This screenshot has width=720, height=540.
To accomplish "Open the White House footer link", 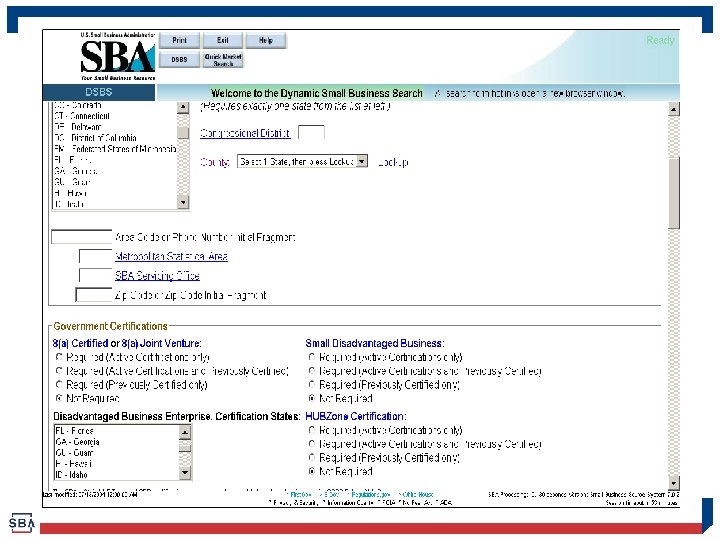I will tap(418, 495).
